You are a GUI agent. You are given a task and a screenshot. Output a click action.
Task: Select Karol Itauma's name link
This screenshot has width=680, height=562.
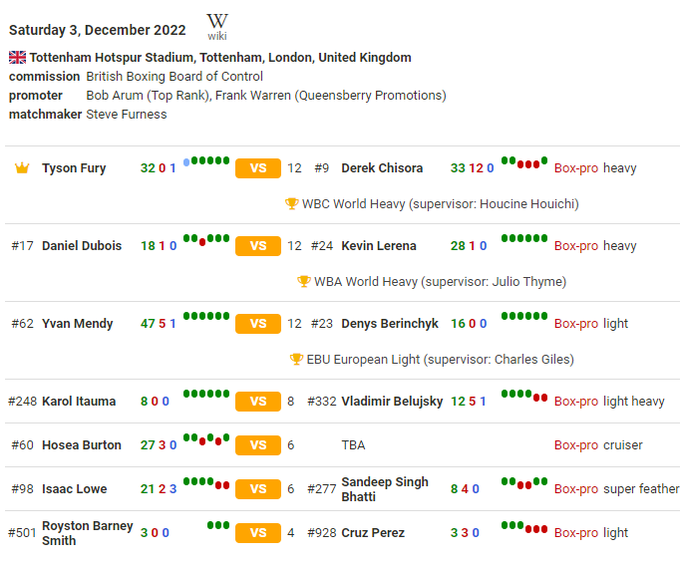tap(79, 401)
